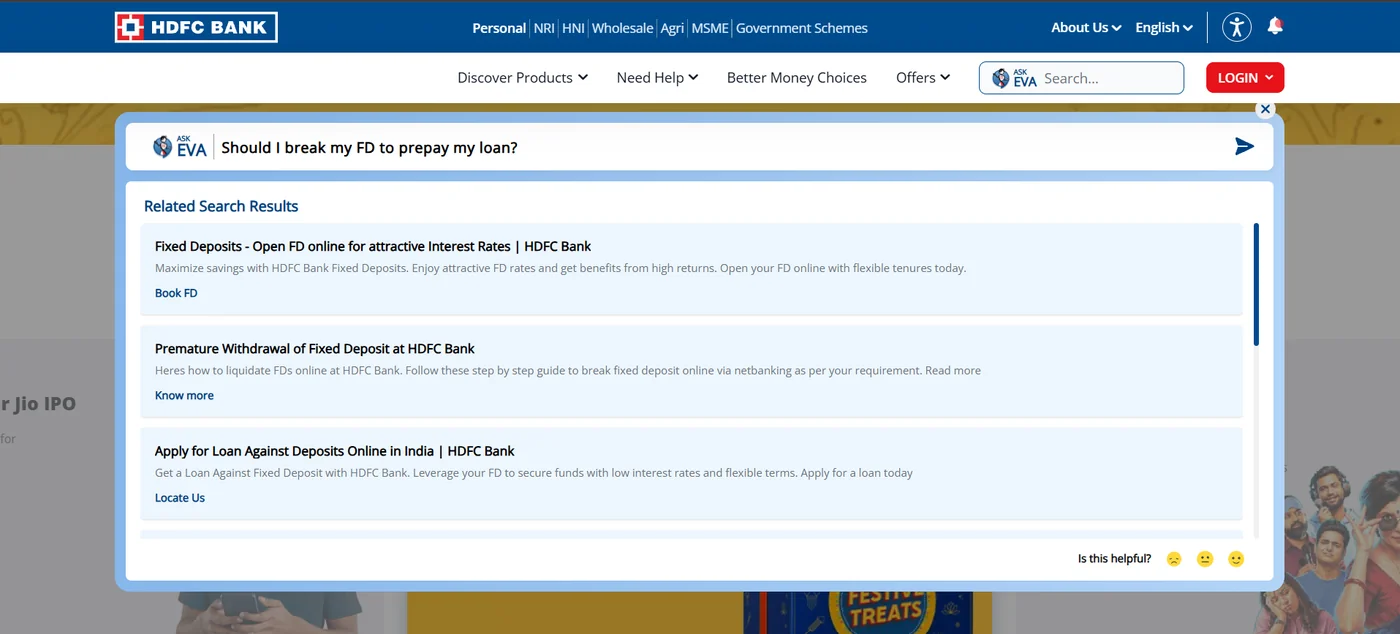This screenshot has width=1400, height=634.
Task: Open the LOGIN dropdown button
Action: coord(1245,78)
